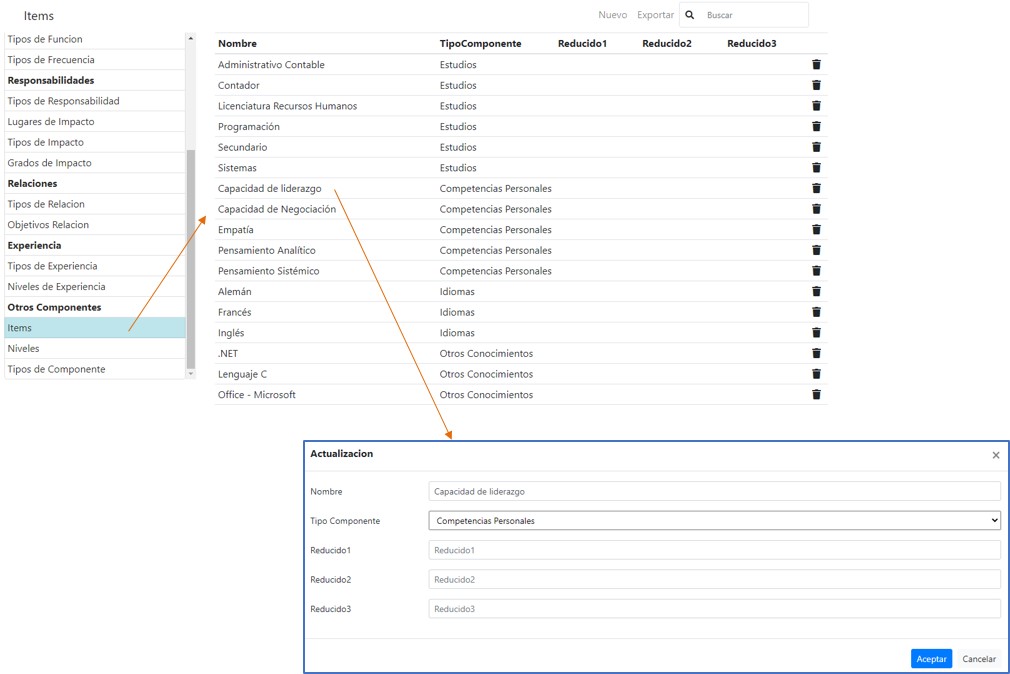Screen dimensions: 1010x674
Task: Open Tipos de Componente in sidebar
Action: (x=56, y=370)
